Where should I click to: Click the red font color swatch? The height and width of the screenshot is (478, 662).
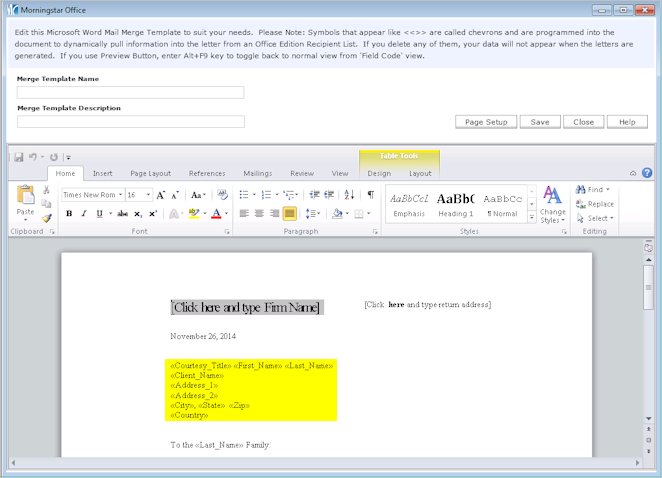(217, 214)
